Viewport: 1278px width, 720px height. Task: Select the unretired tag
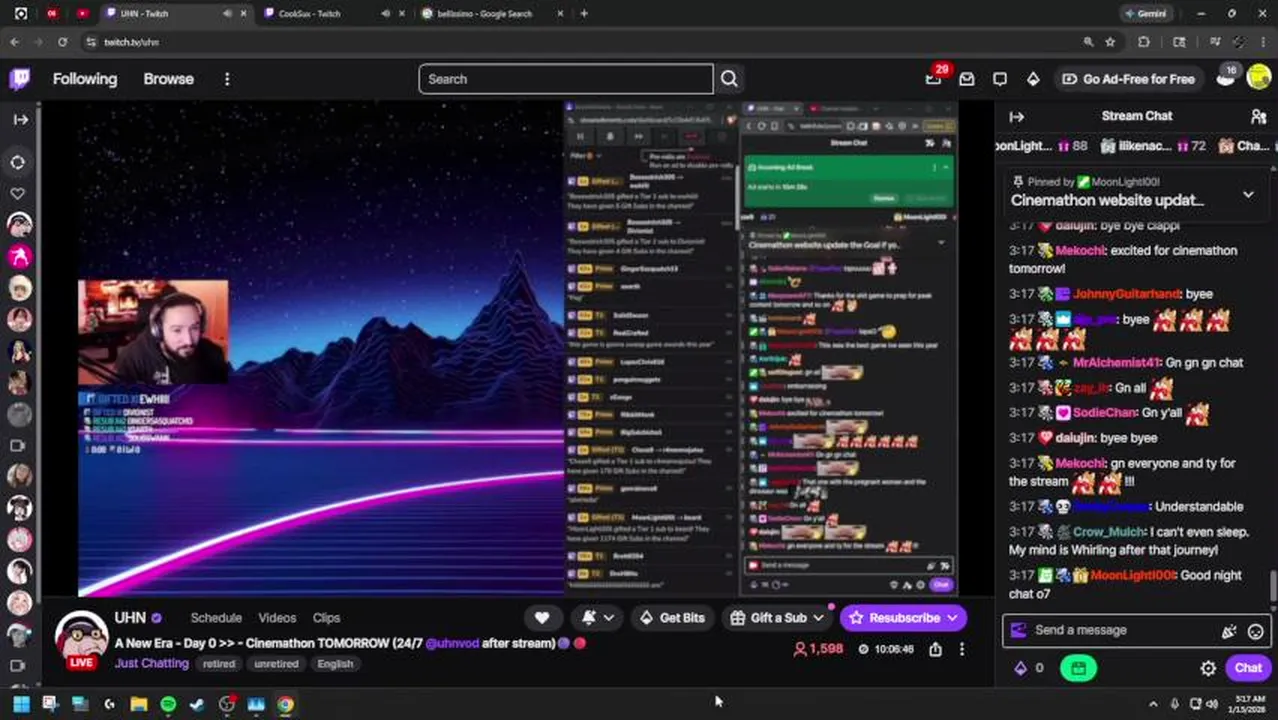[276, 664]
